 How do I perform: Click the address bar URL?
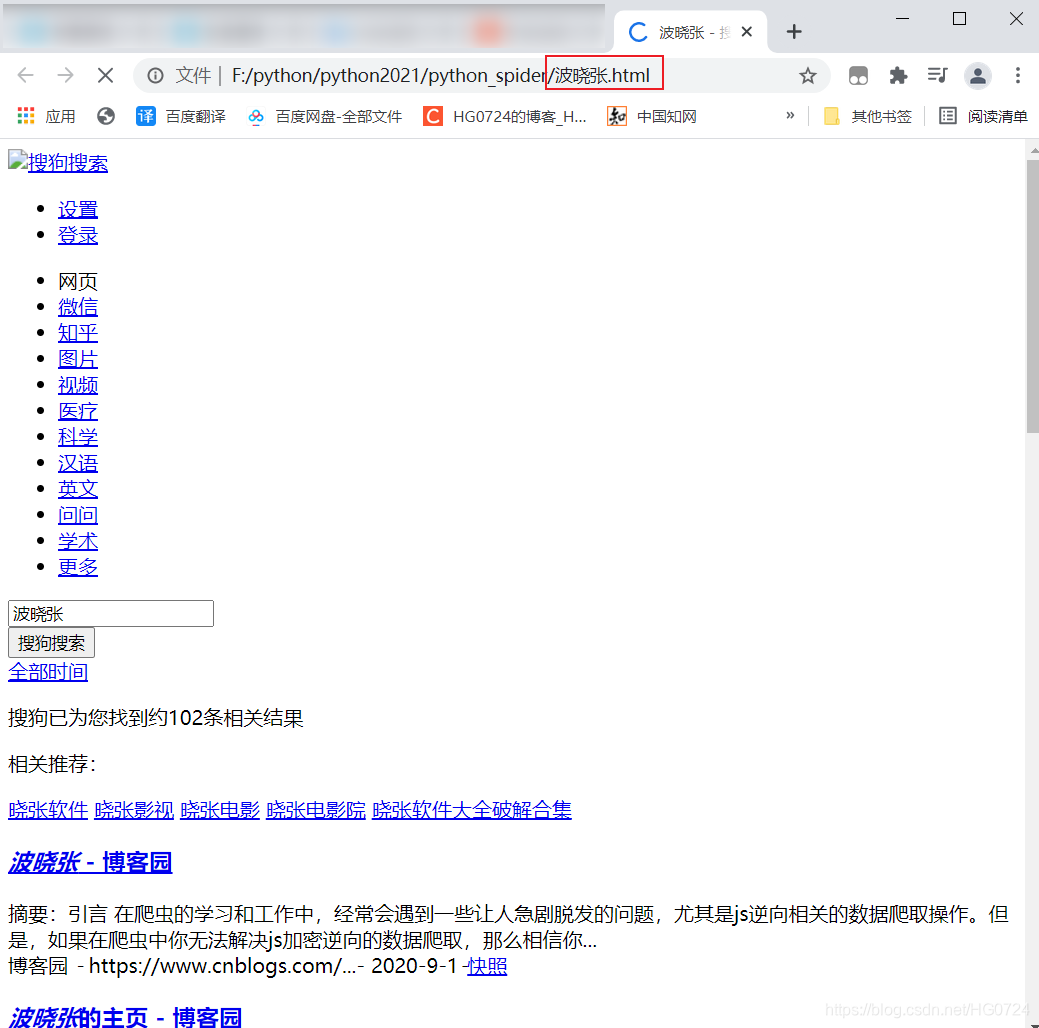[441, 76]
